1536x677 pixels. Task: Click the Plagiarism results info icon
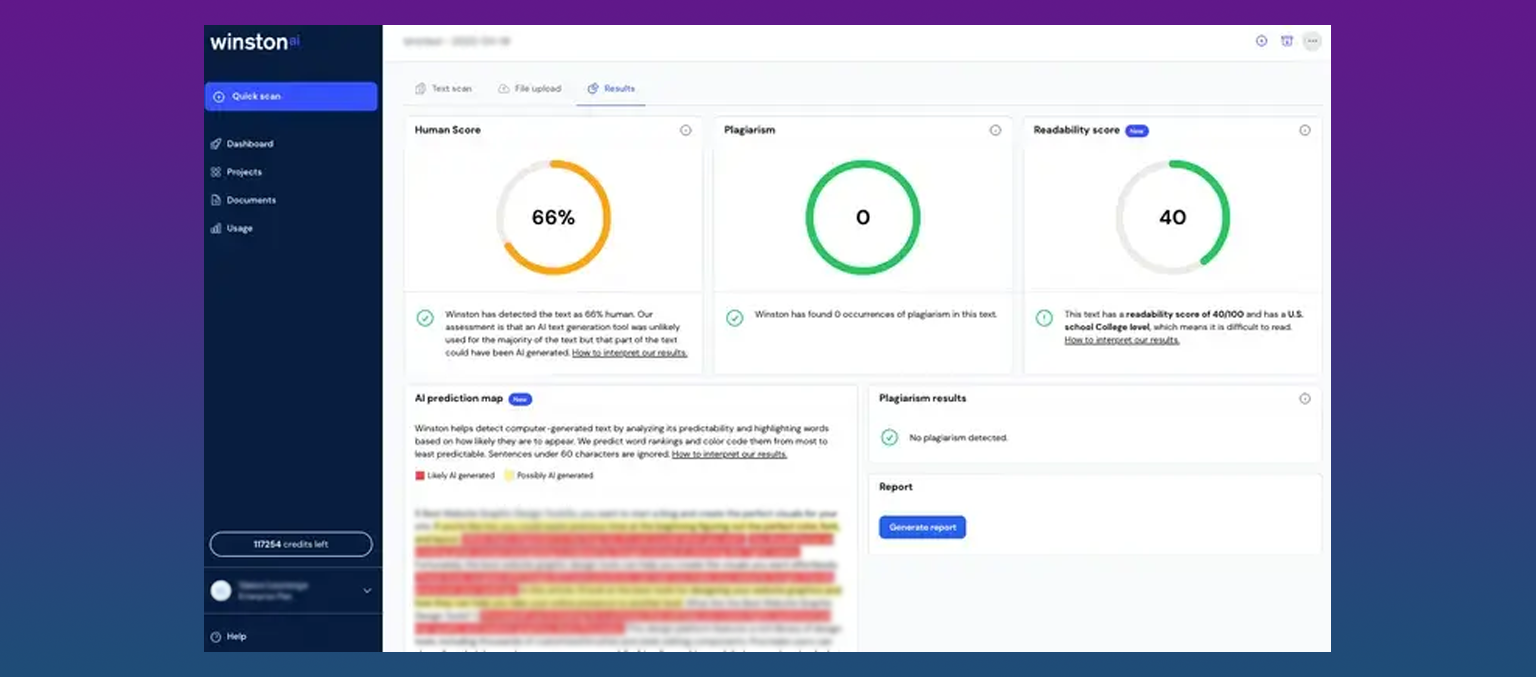(x=1304, y=398)
